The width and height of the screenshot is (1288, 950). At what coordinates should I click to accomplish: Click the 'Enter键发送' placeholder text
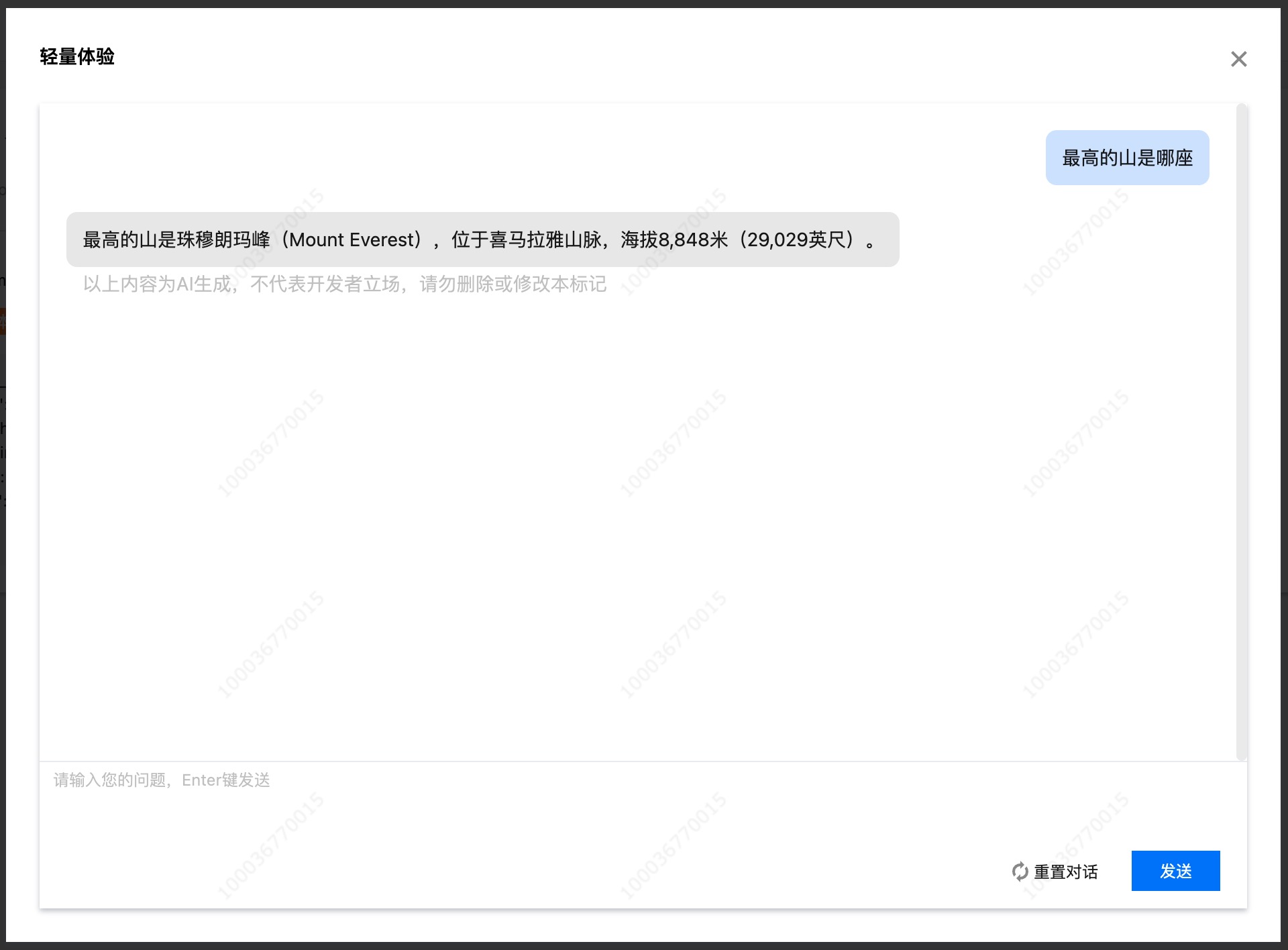point(225,780)
